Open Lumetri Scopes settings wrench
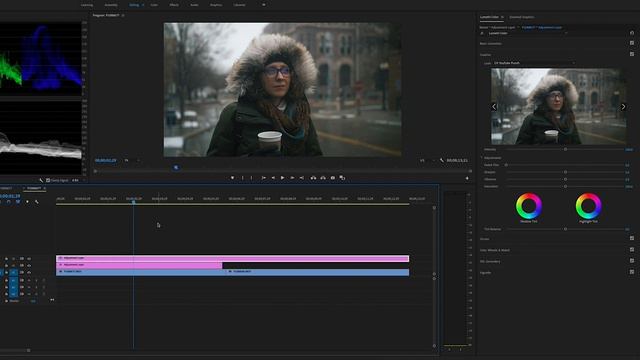Screen dimensions: 640x360 [x=41, y=180]
